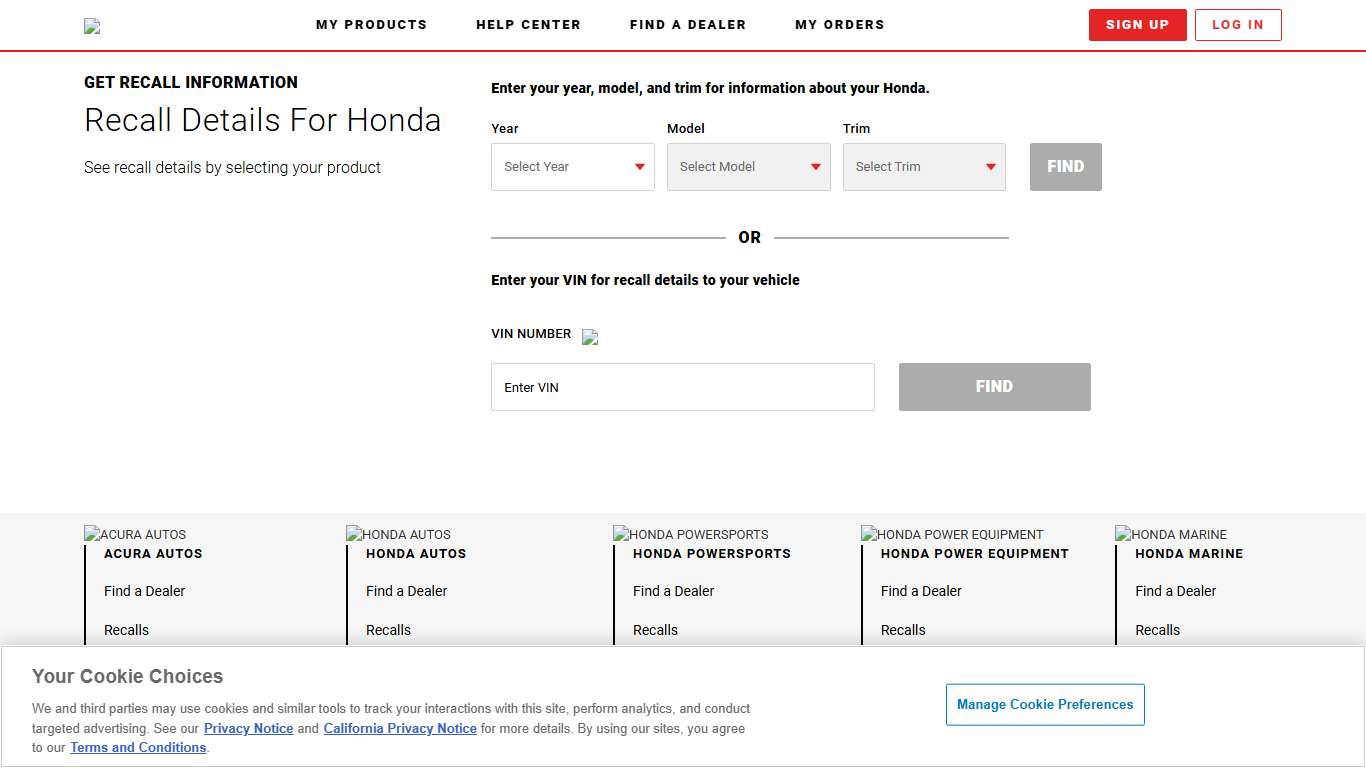Focus the Enter VIN text field
This screenshot has width=1366, height=768.
tap(682, 387)
